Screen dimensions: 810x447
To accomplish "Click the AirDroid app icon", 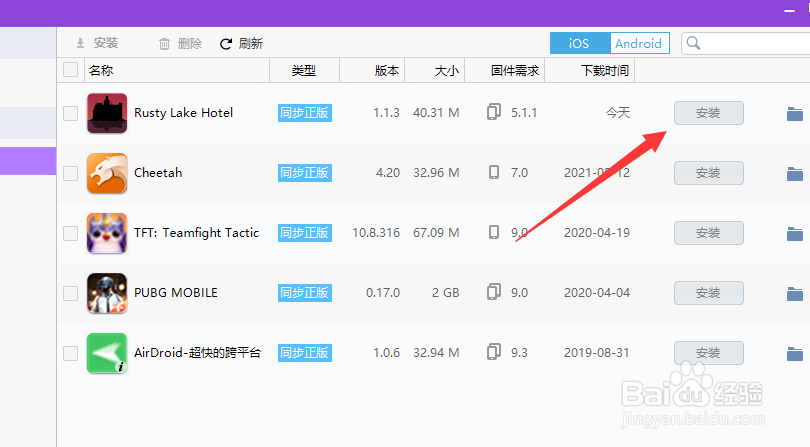I will tap(107, 353).
